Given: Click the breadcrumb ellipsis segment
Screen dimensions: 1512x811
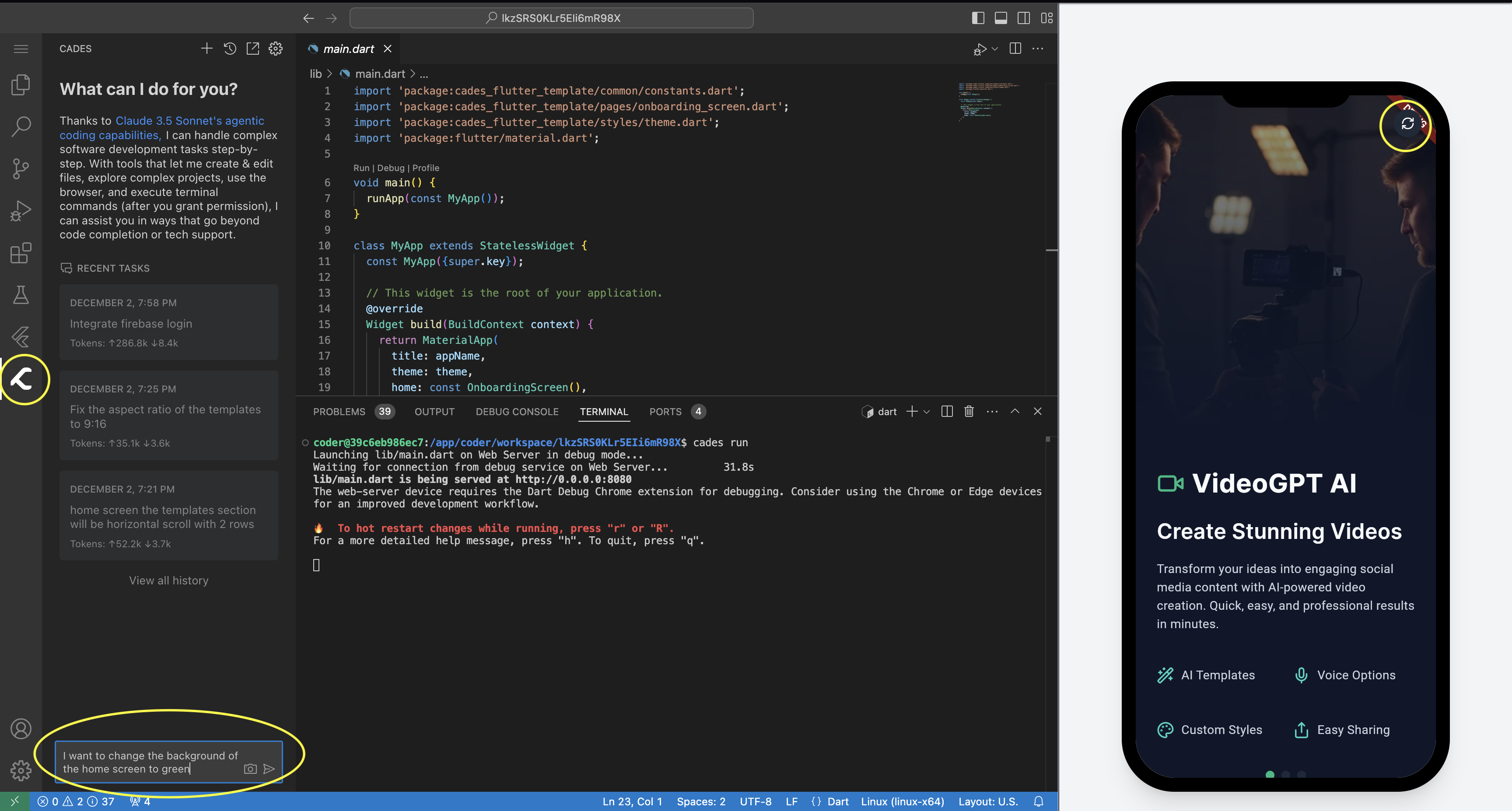Looking at the screenshot, I should pos(424,74).
